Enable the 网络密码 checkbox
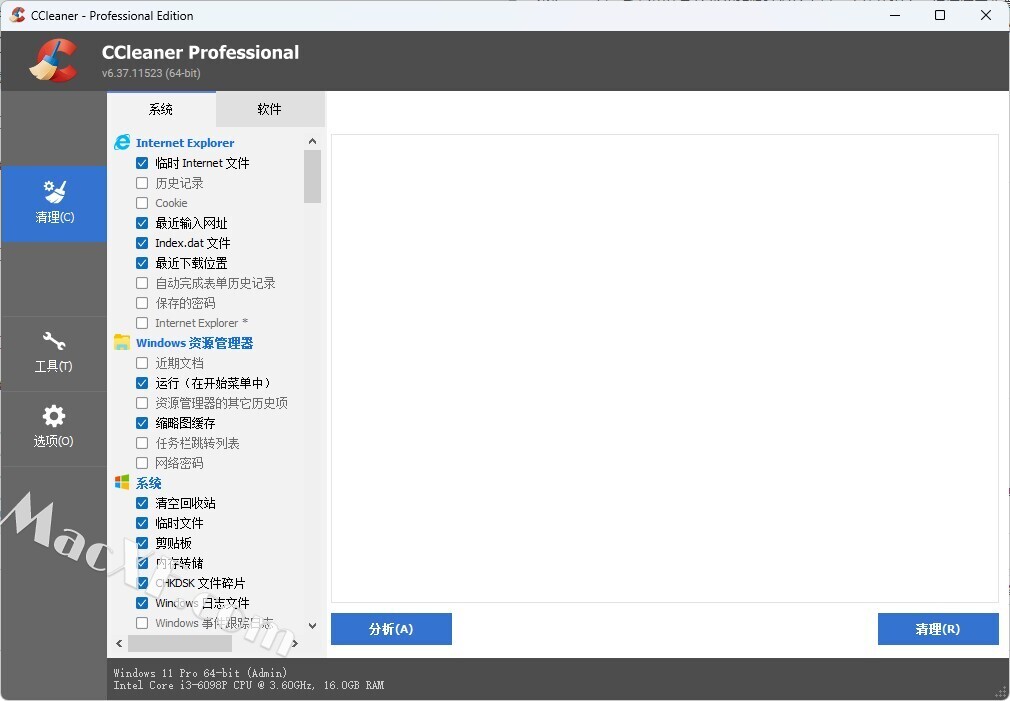Image resolution: width=1010 pixels, height=701 pixels. pos(142,463)
